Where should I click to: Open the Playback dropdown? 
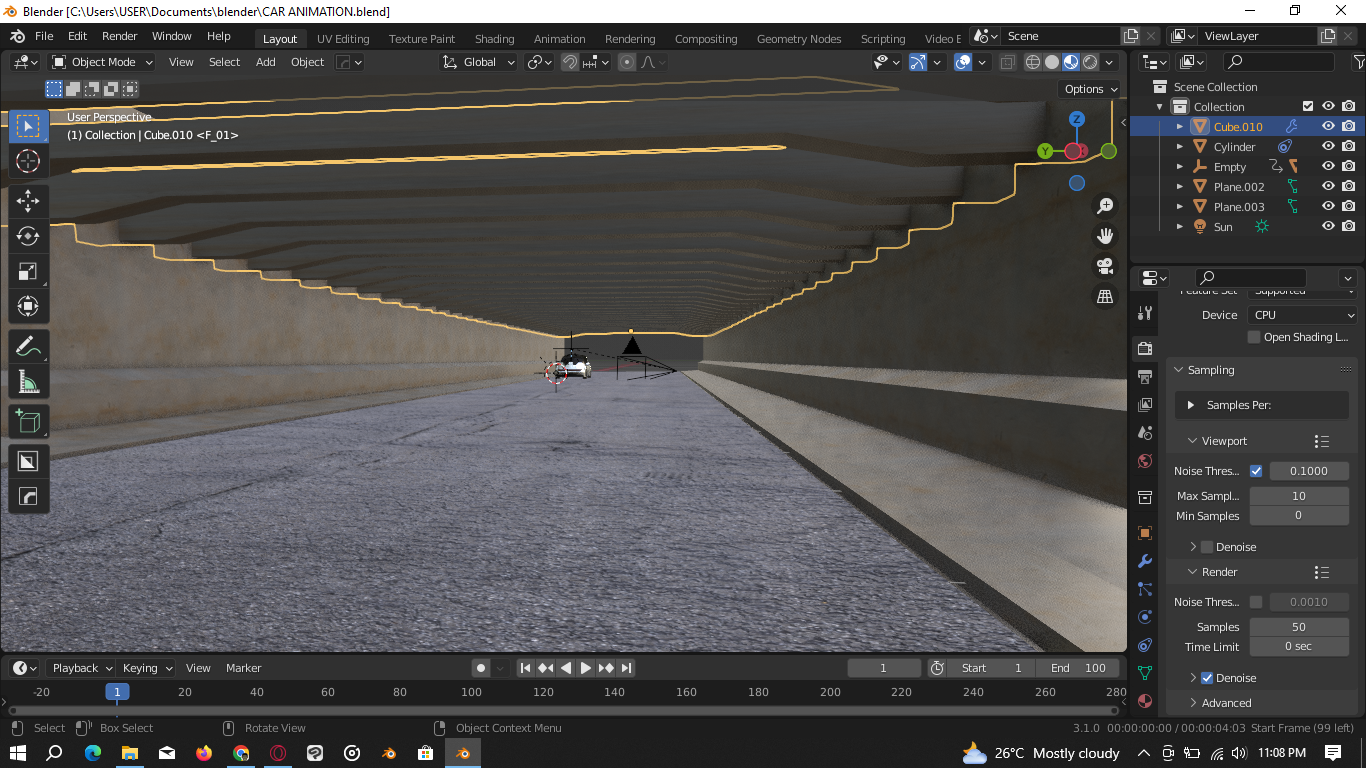[82, 668]
